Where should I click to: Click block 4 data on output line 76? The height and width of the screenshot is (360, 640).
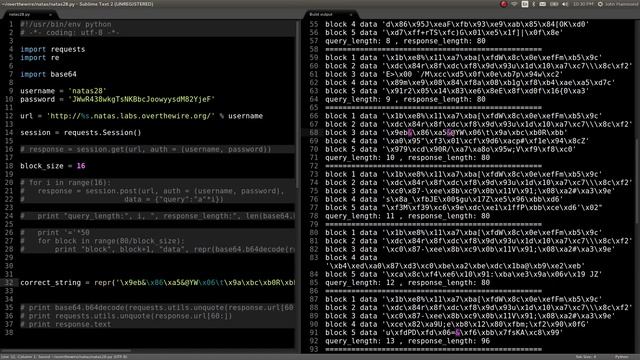pos(444,199)
